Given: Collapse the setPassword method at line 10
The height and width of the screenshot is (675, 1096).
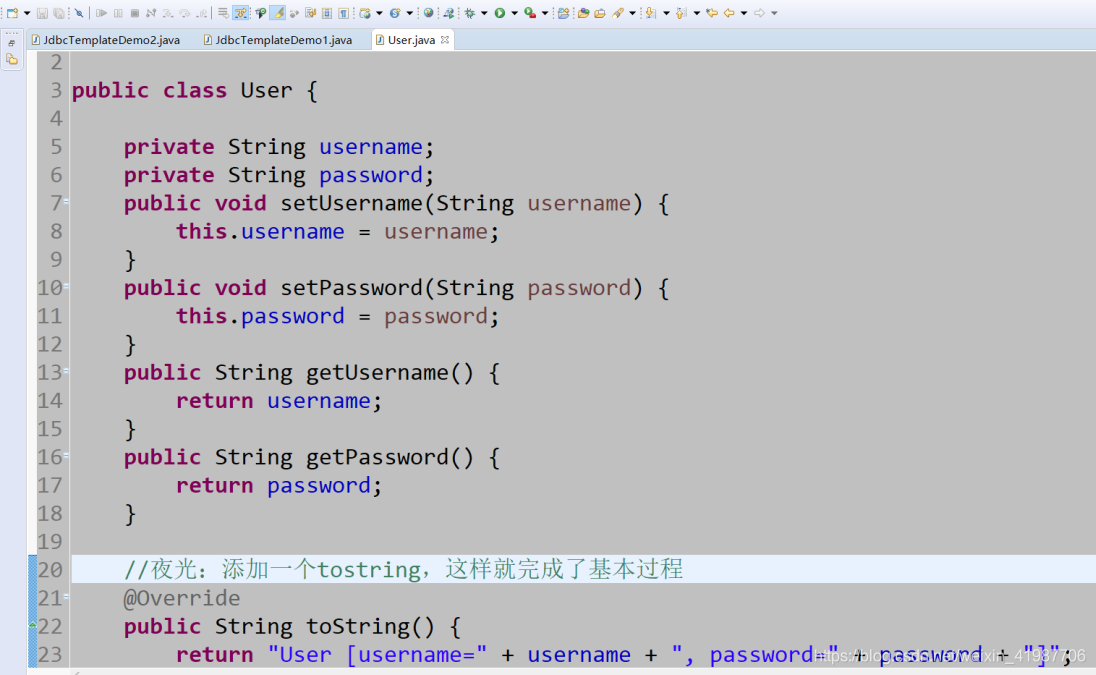Looking at the screenshot, I should [66, 286].
